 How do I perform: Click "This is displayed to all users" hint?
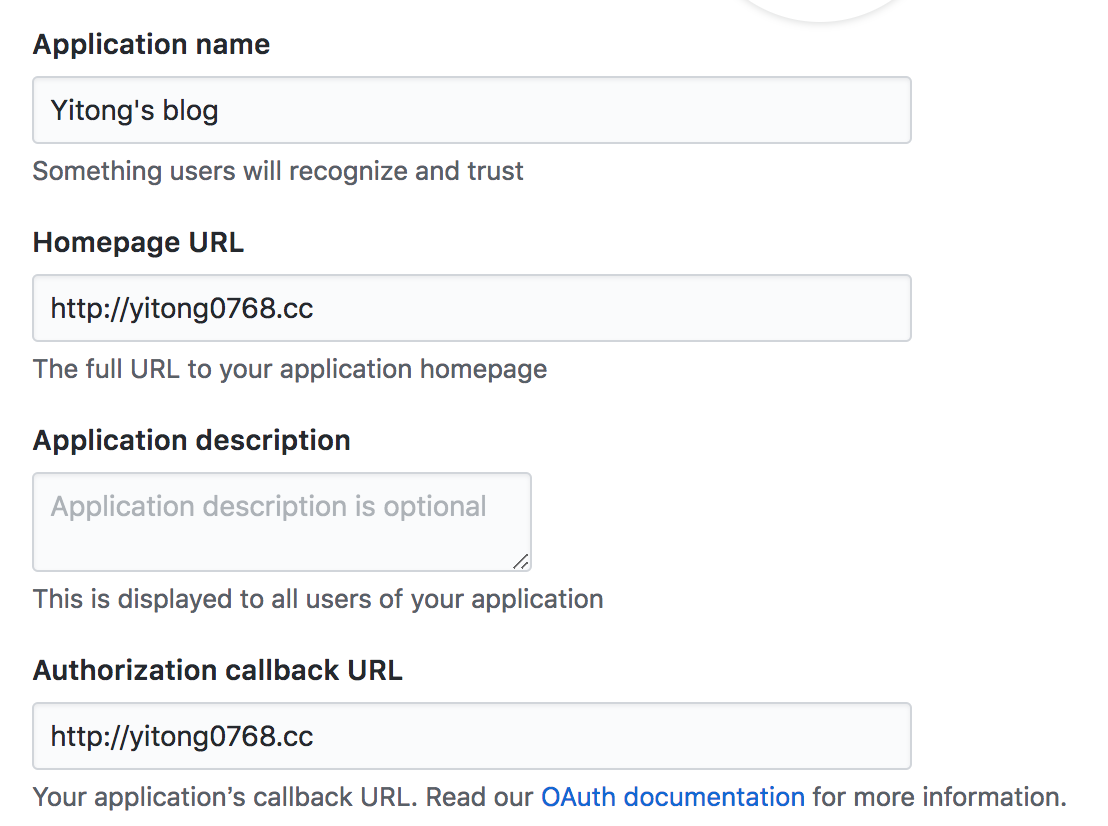[318, 599]
